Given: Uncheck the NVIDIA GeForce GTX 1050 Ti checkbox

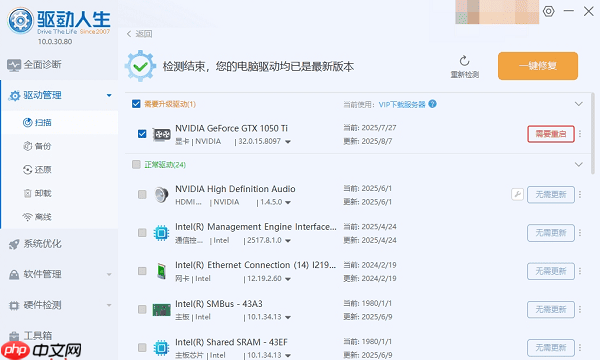Looking at the screenshot, I should [142, 134].
